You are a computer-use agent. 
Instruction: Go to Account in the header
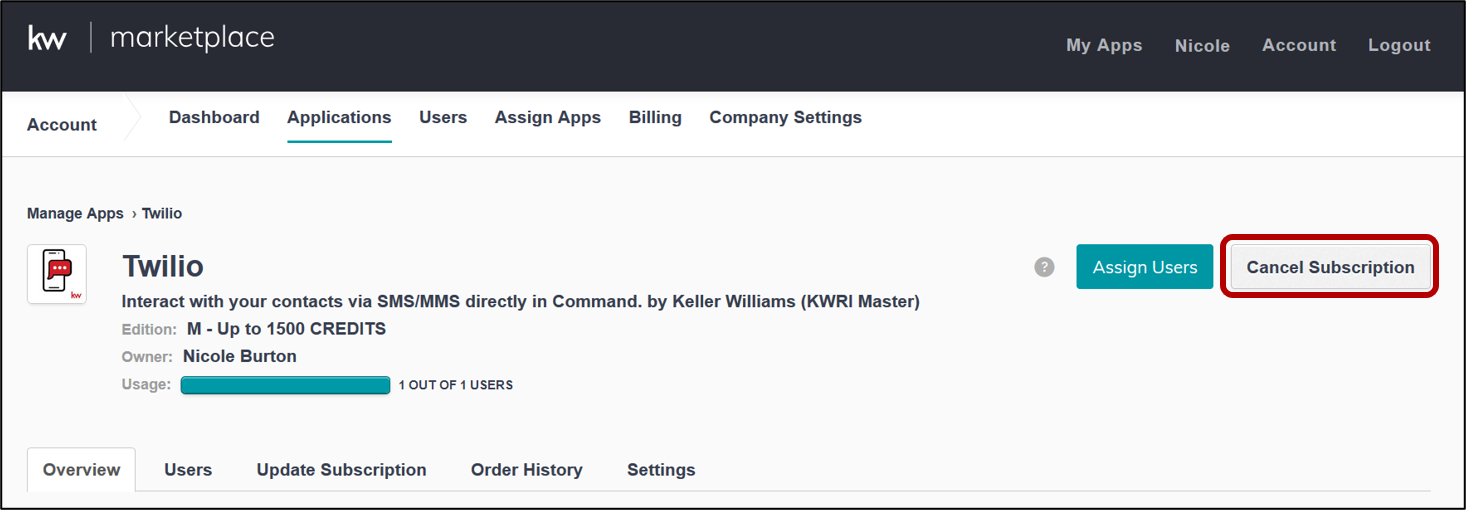tap(1298, 45)
